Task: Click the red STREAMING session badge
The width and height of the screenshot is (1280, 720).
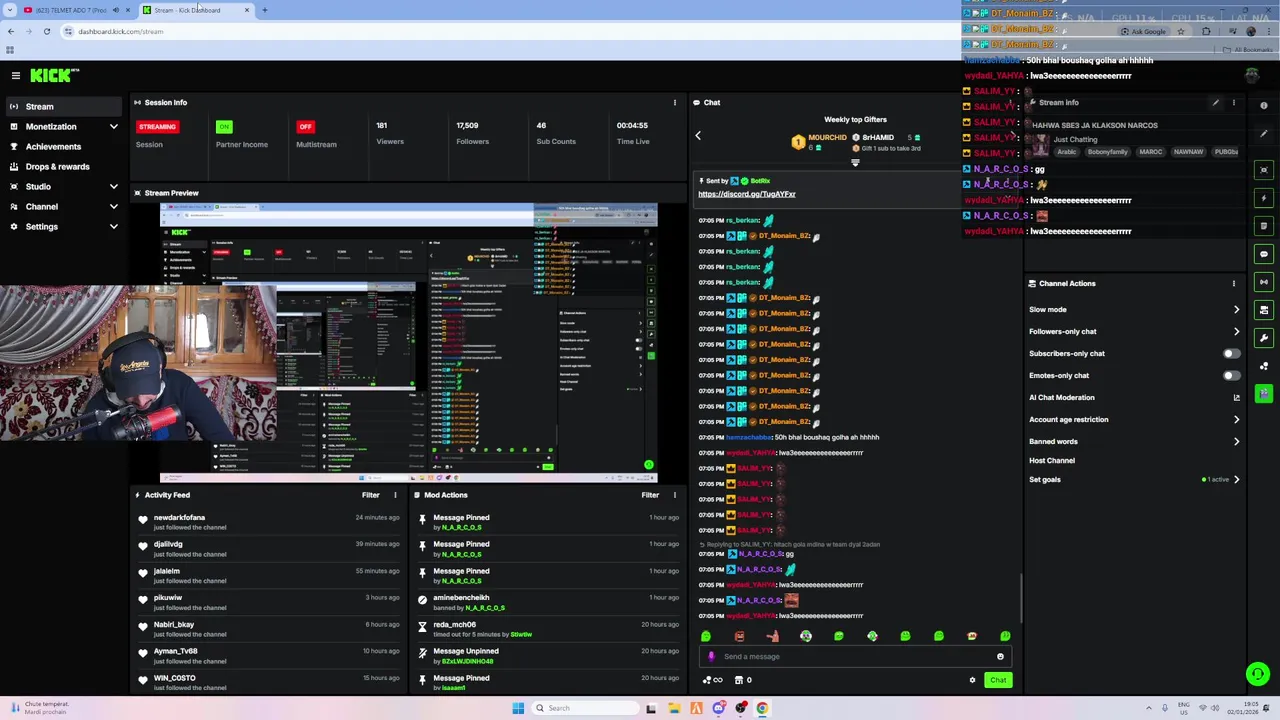Action: [x=158, y=127]
